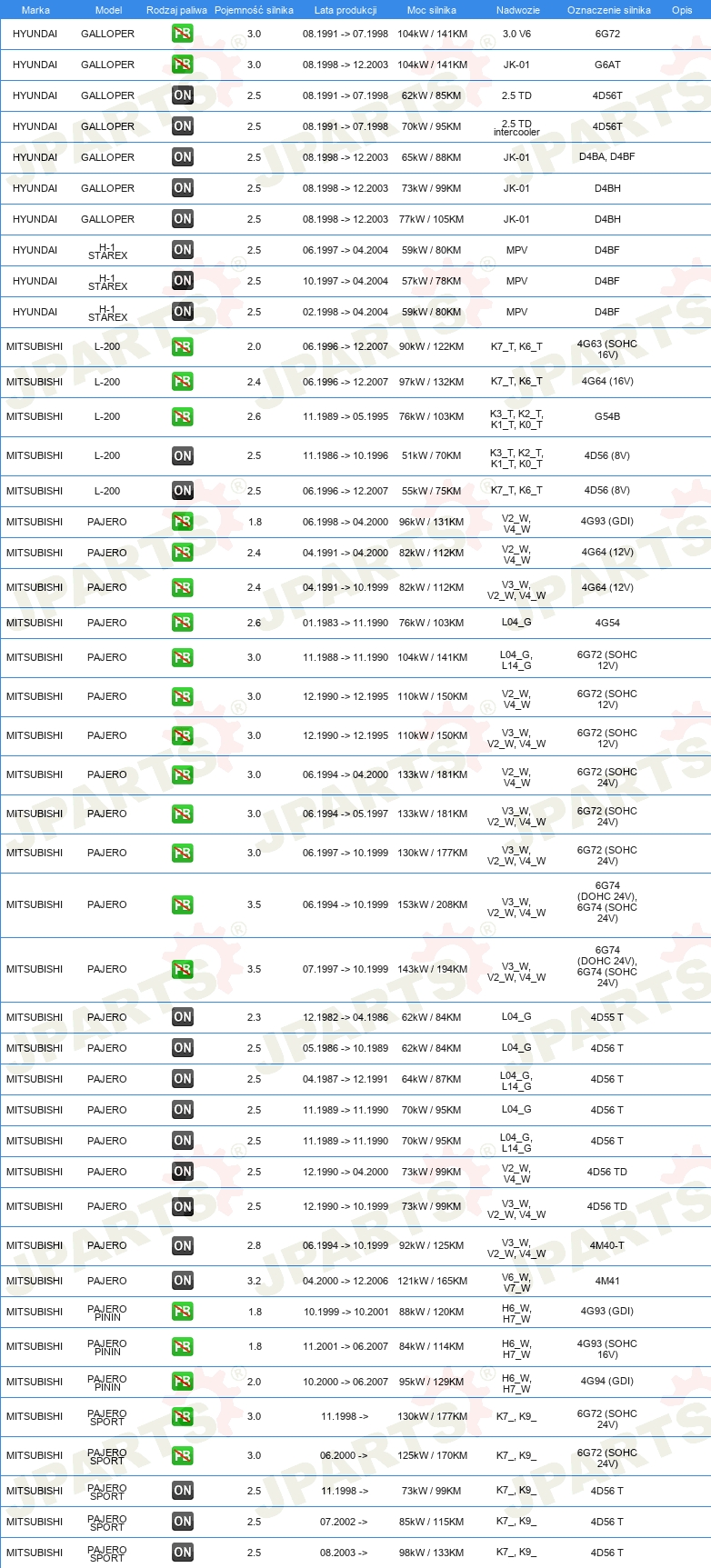Click diesel icon in L-200 55kW / 75KM row

pyautogui.click(x=183, y=491)
